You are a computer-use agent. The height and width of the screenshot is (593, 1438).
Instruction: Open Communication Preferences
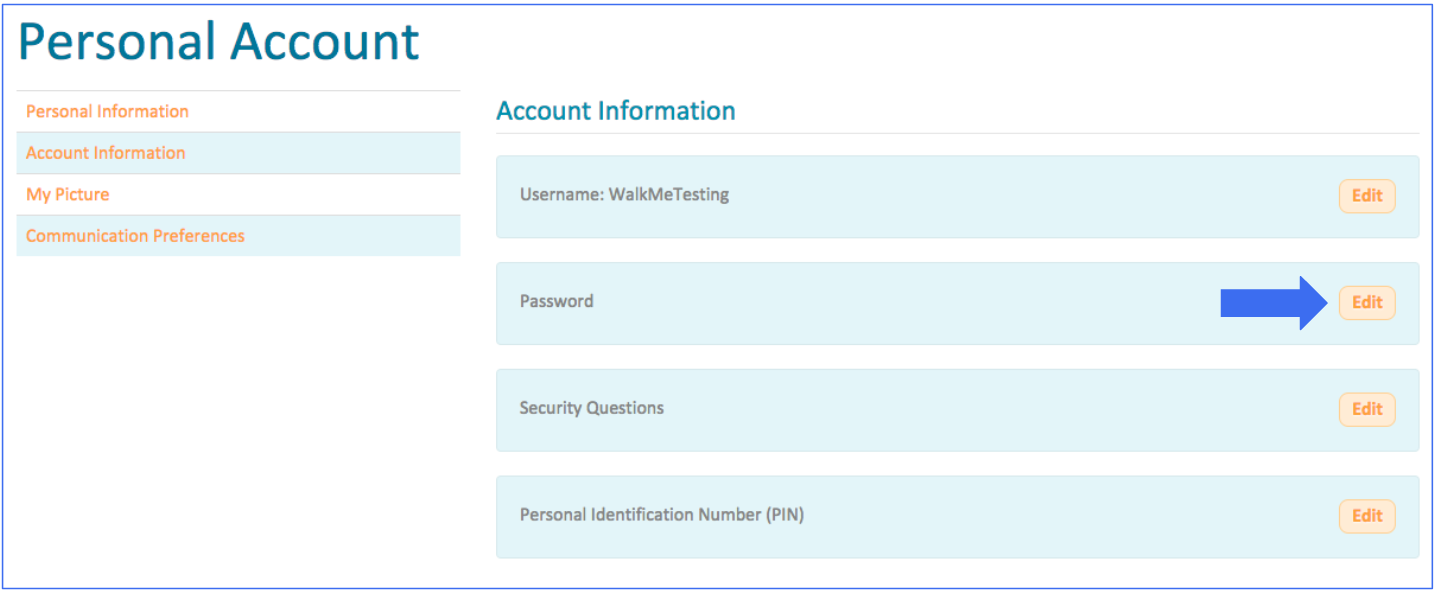pos(135,236)
